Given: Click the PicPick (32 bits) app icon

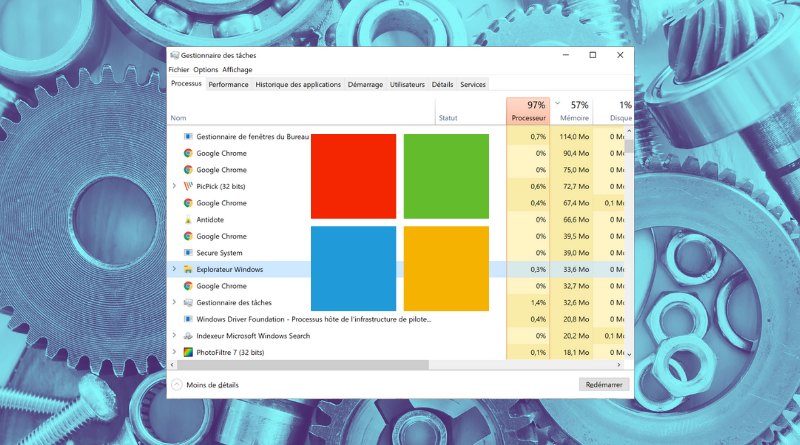Looking at the screenshot, I should tap(188, 186).
